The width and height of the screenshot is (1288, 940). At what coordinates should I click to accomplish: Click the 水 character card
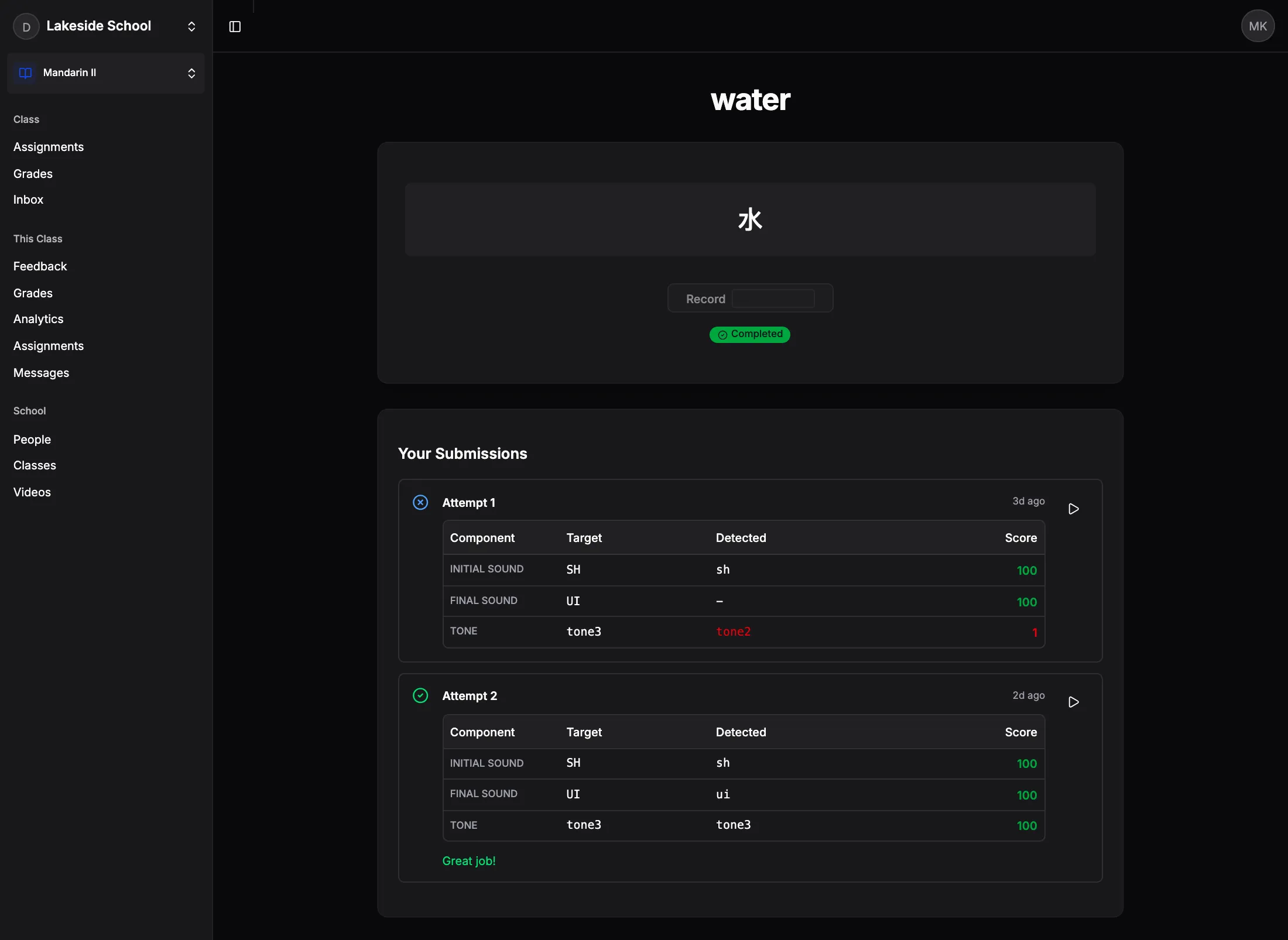750,219
